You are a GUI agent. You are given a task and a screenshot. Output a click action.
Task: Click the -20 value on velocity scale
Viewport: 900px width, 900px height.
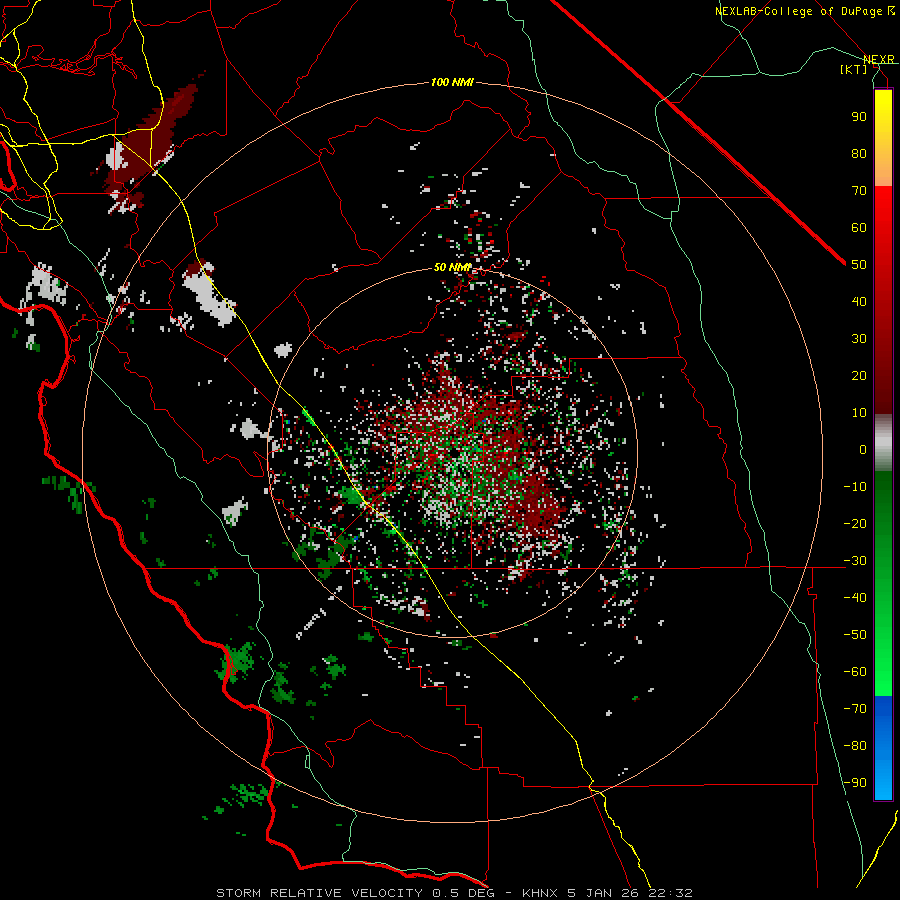coord(855,523)
